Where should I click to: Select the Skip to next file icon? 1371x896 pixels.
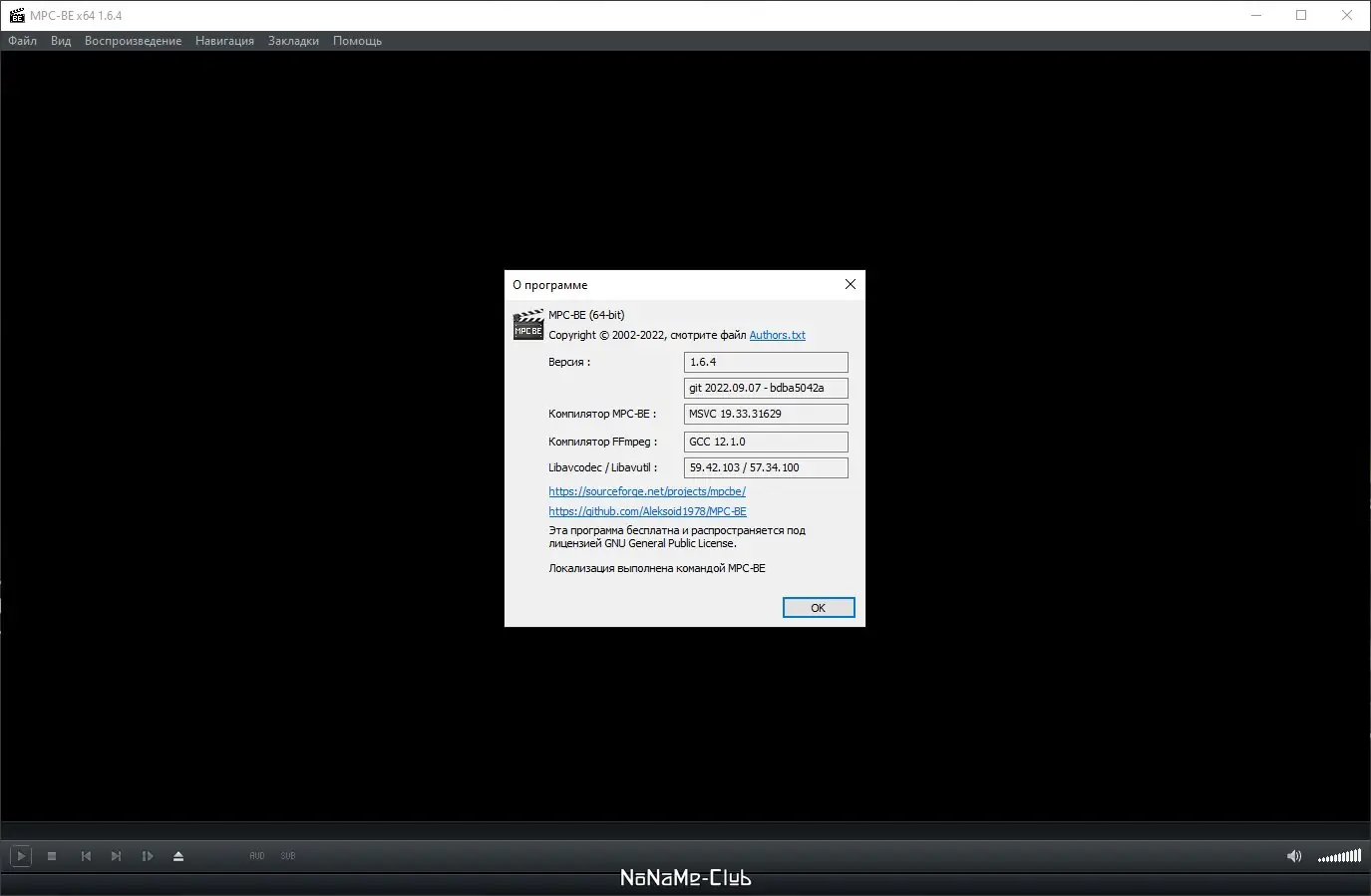pyautogui.click(x=116, y=855)
